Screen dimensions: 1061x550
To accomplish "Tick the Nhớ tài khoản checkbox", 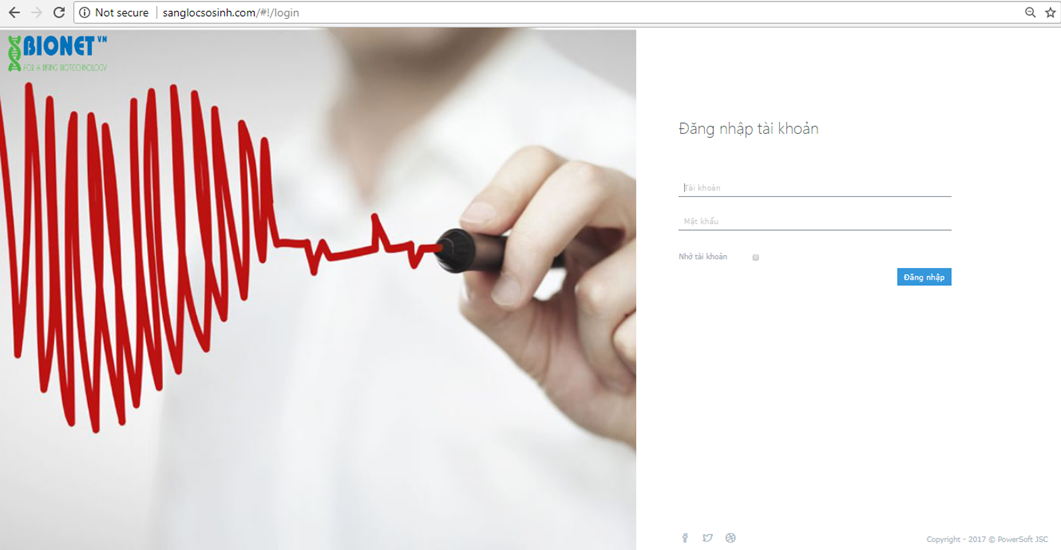I will (756, 257).
